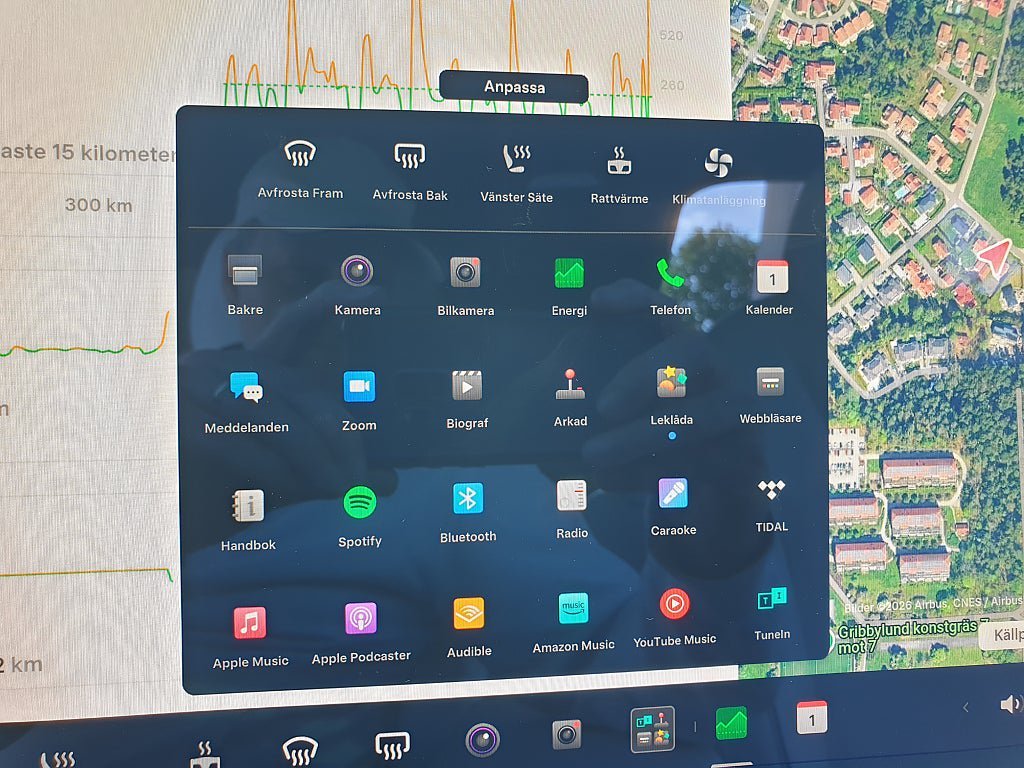The image size is (1024, 768).
Task: Click the dashcam icon in bottom dock
Action: click(x=567, y=734)
